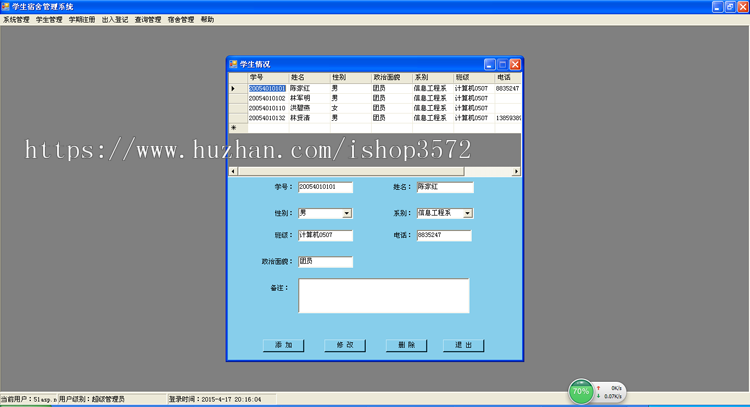Click the main application title bar icon
The image size is (750, 407).
5,6
